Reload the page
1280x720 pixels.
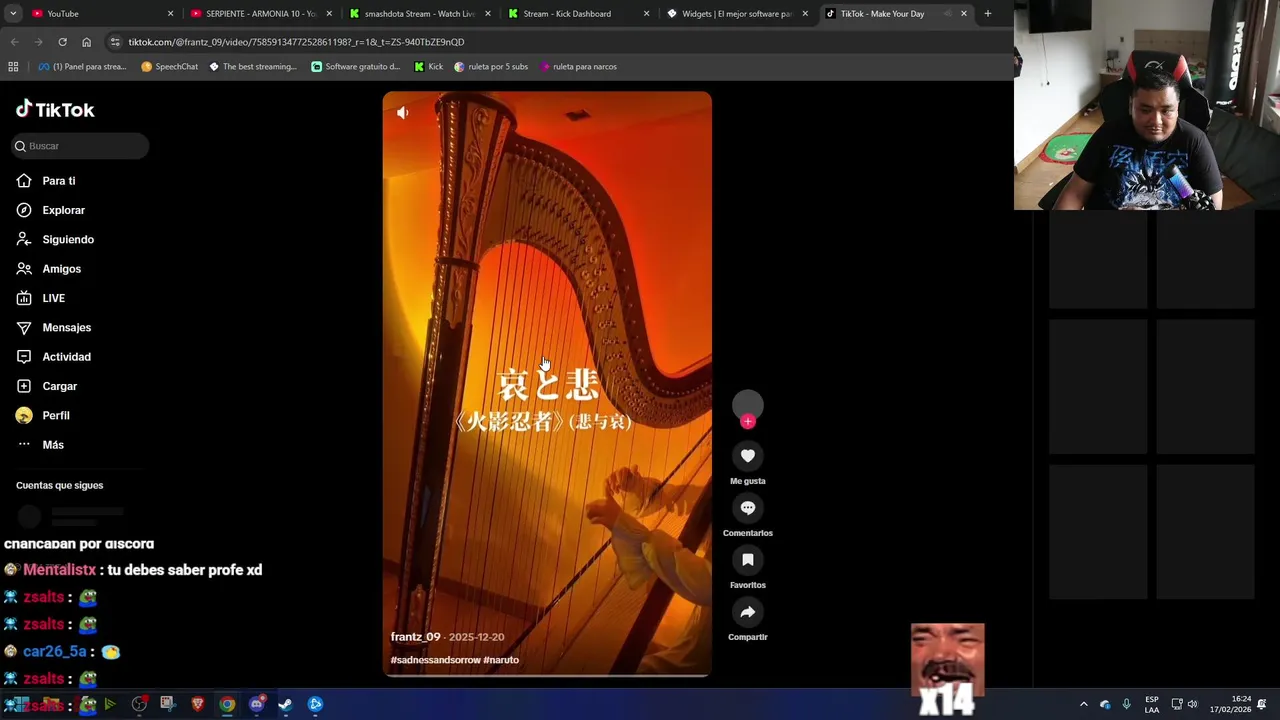[62, 42]
